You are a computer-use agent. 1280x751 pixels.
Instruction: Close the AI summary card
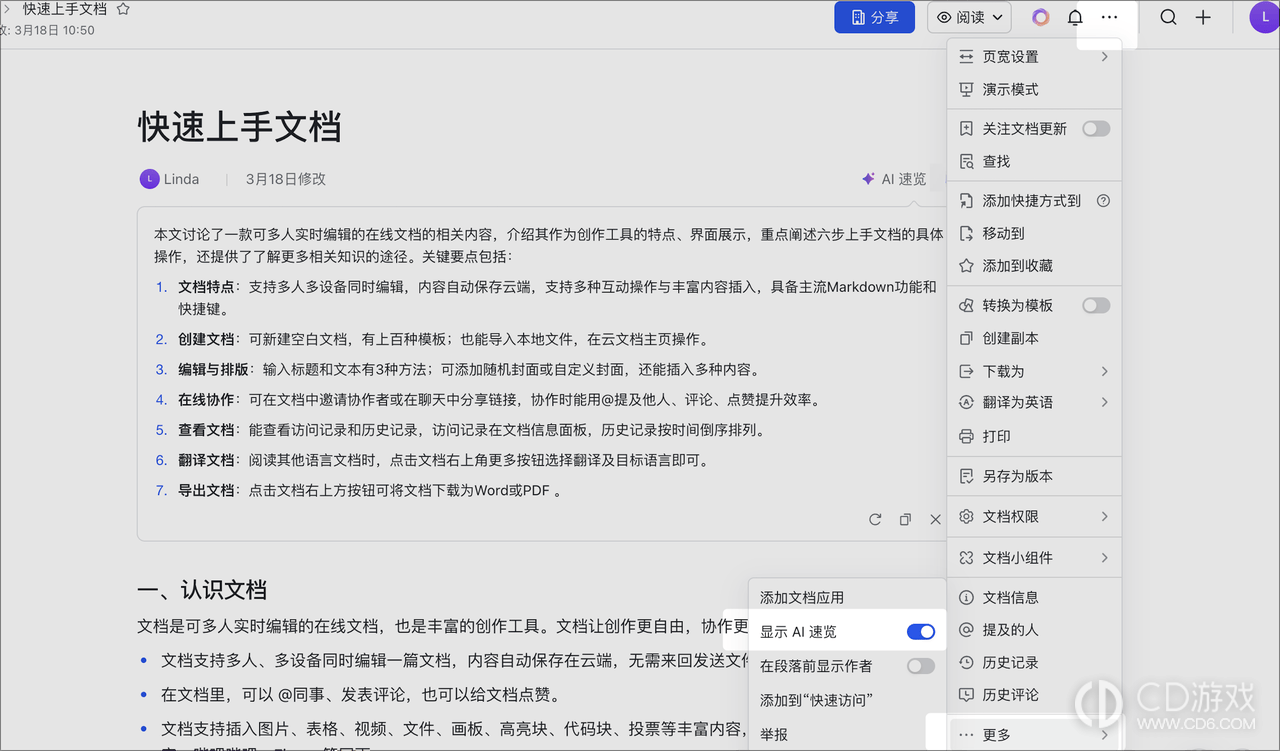point(935,519)
